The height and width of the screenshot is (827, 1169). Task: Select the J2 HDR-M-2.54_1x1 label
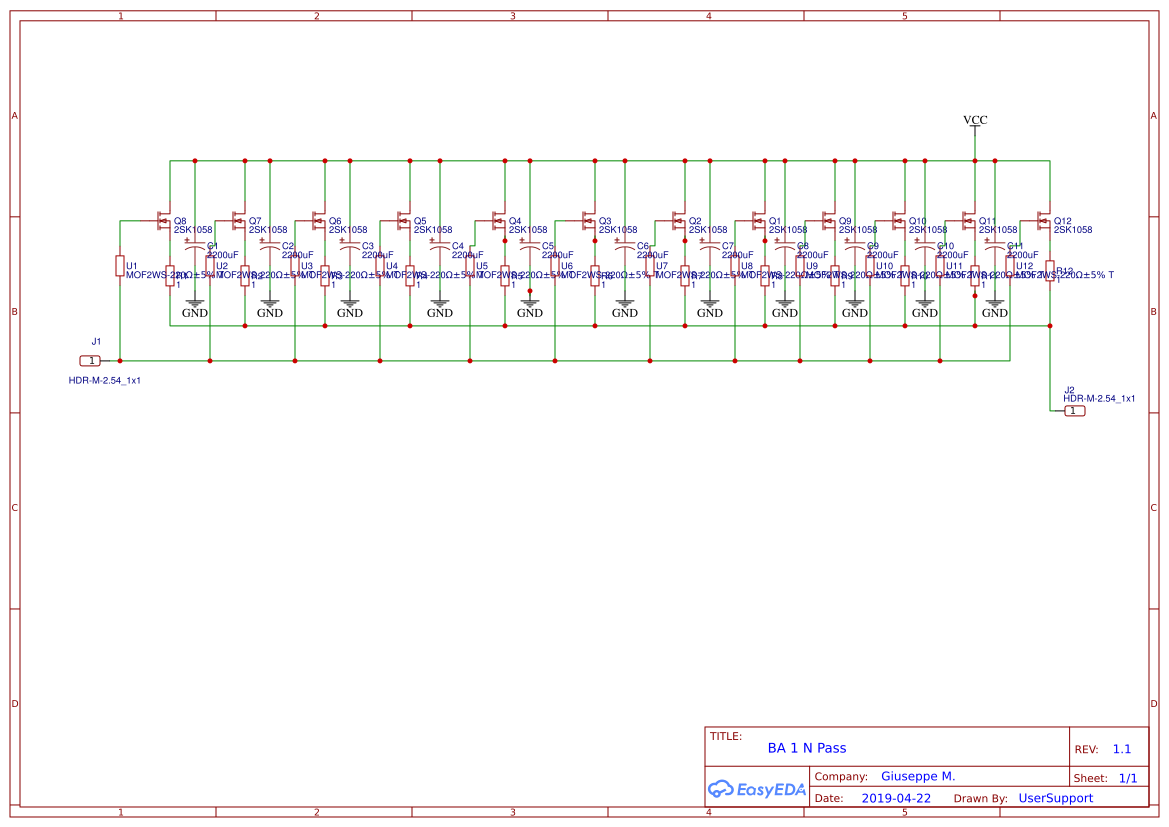(x=1098, y=398)
